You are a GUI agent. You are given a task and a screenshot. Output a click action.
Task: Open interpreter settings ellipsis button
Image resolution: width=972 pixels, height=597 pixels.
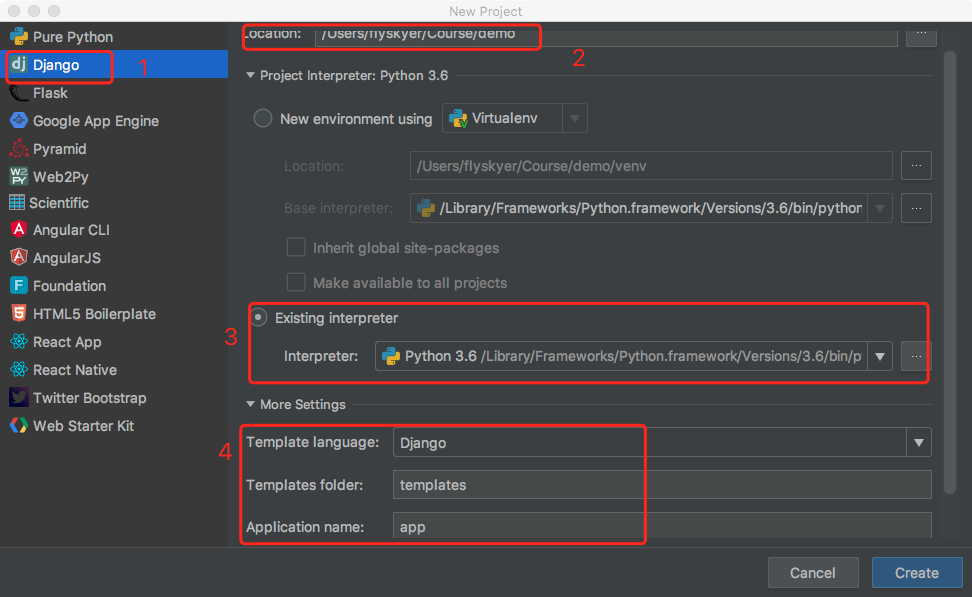tap(916, 356)
